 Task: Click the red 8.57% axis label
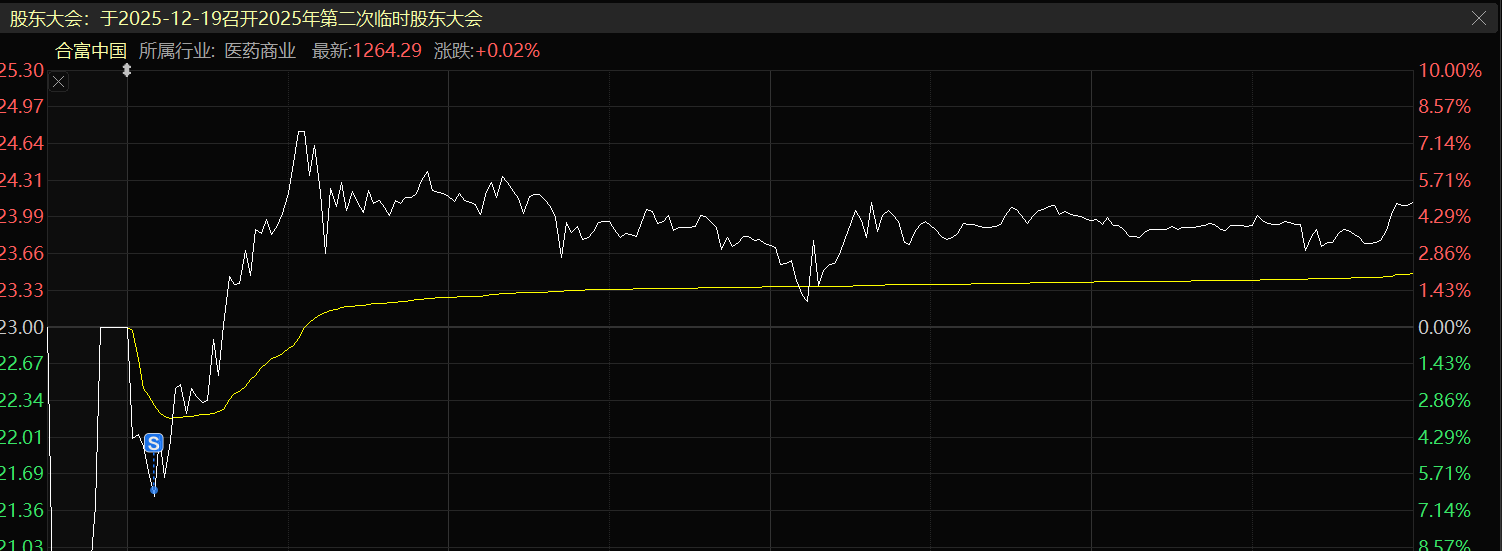1445,106
